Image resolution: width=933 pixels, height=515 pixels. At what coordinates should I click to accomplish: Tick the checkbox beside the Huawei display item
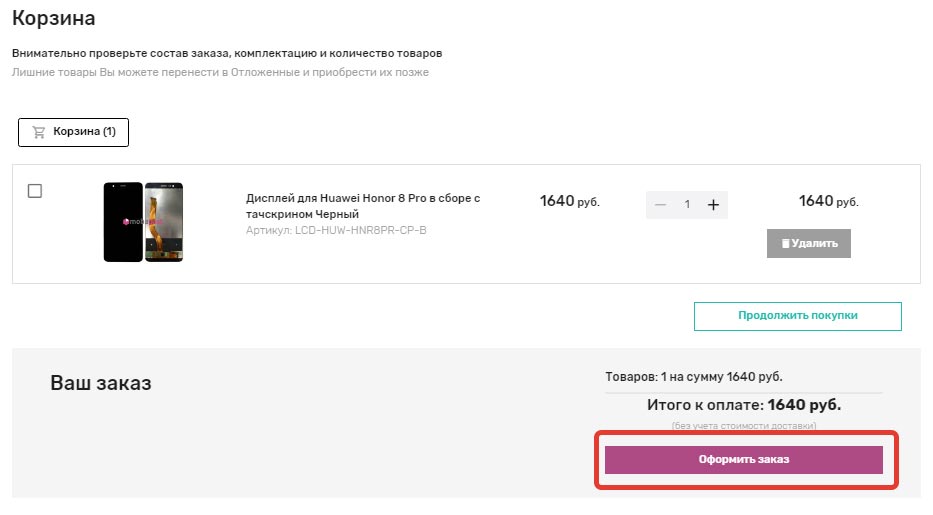pos(35,191)
